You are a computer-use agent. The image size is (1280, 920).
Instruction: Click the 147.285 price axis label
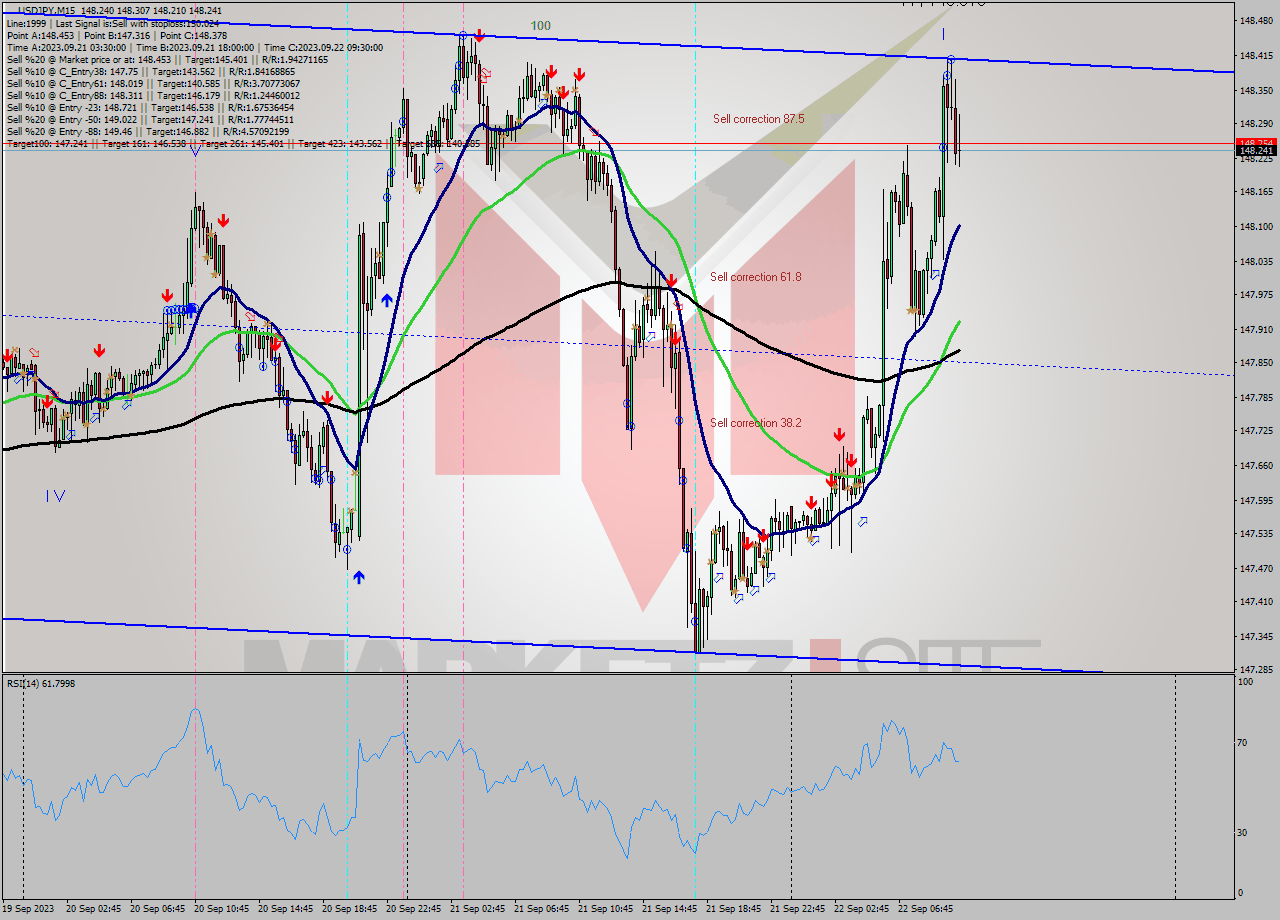[x=1256, y=669]
